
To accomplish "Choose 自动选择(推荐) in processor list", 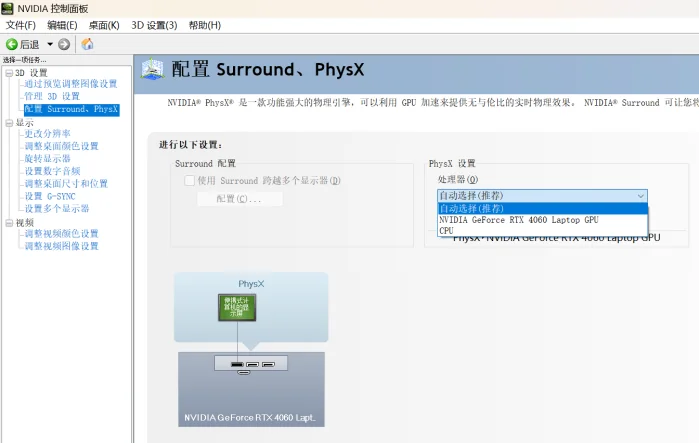I will (x=543, y=208).
